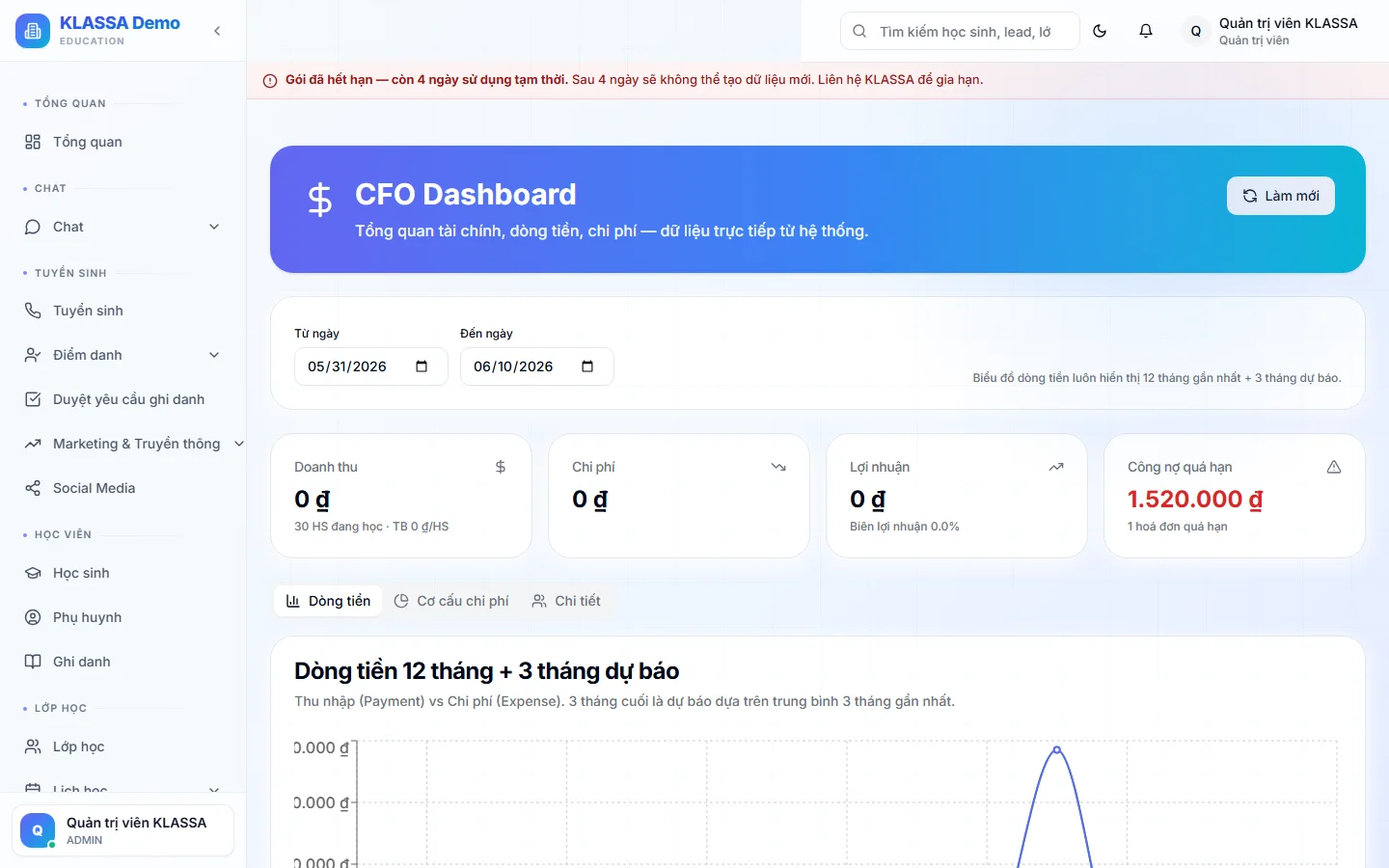Open Học sinh menu item
This screenshot has width=1389, height=868.
pos(123,573)
